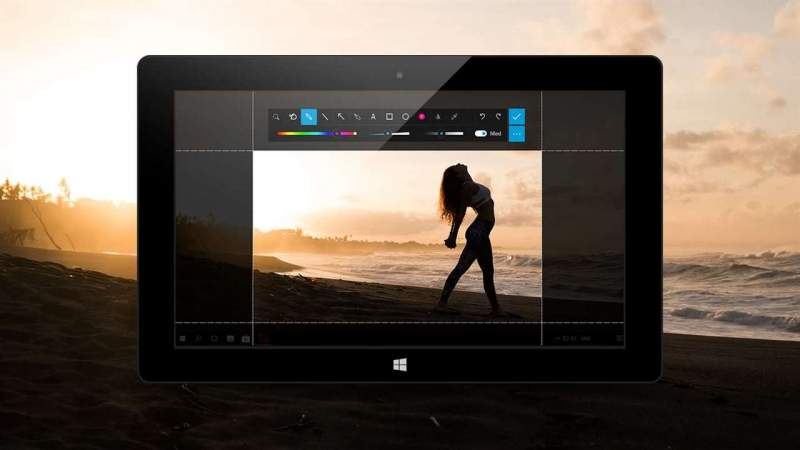The height and width of the screenshot is (450, 800).
Task: Open the pink color swatch
Action: pyautogui.click(x=421, y=117)
